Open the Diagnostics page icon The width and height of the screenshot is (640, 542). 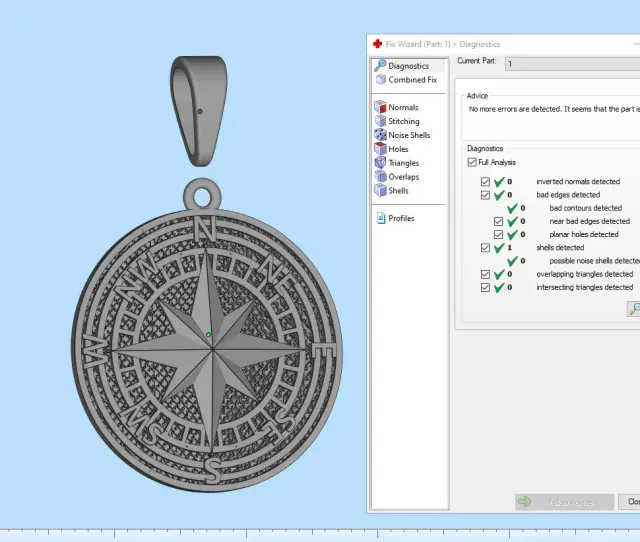coord(380,65)
